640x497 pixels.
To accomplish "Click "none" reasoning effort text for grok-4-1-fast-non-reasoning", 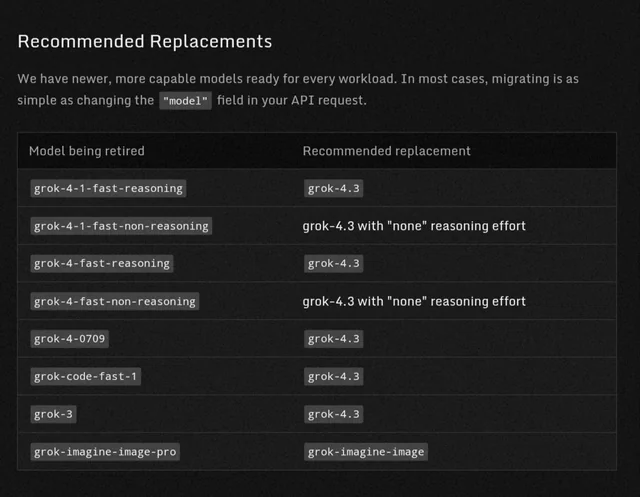I will pos(456,226).
